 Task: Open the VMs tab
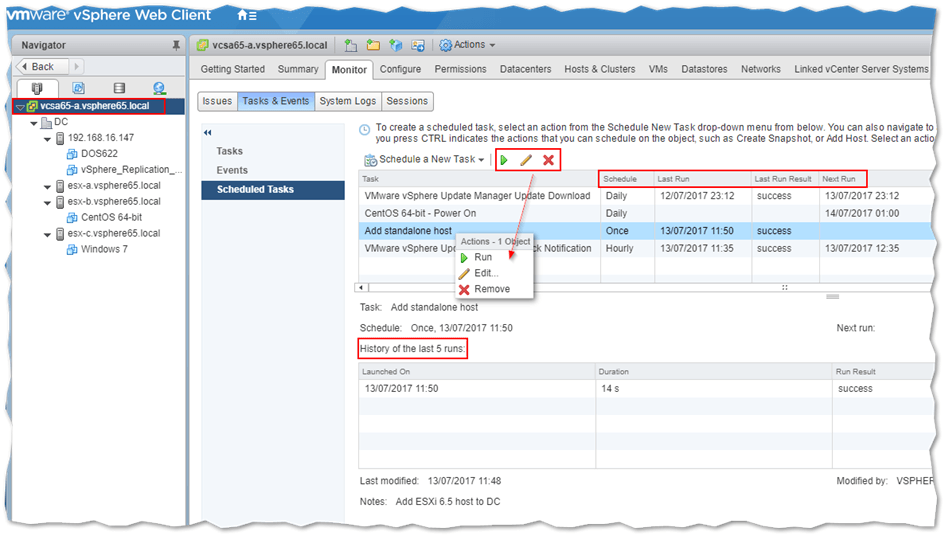658,69
